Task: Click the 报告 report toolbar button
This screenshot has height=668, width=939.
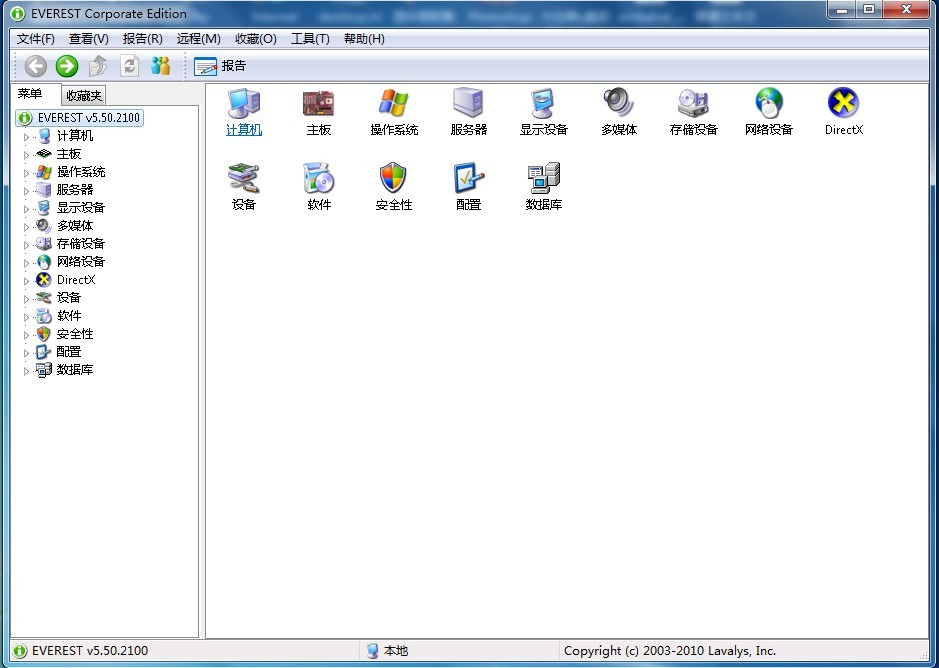Action: 220,66
